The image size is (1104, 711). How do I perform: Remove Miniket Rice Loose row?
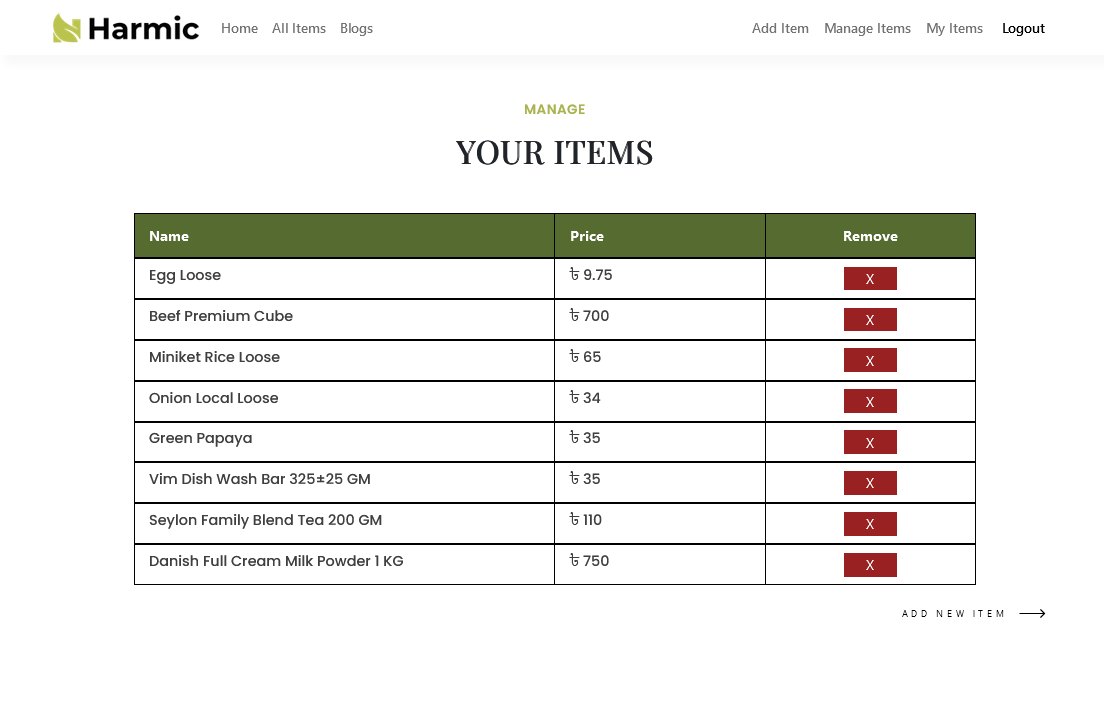(x=870, y=361)
